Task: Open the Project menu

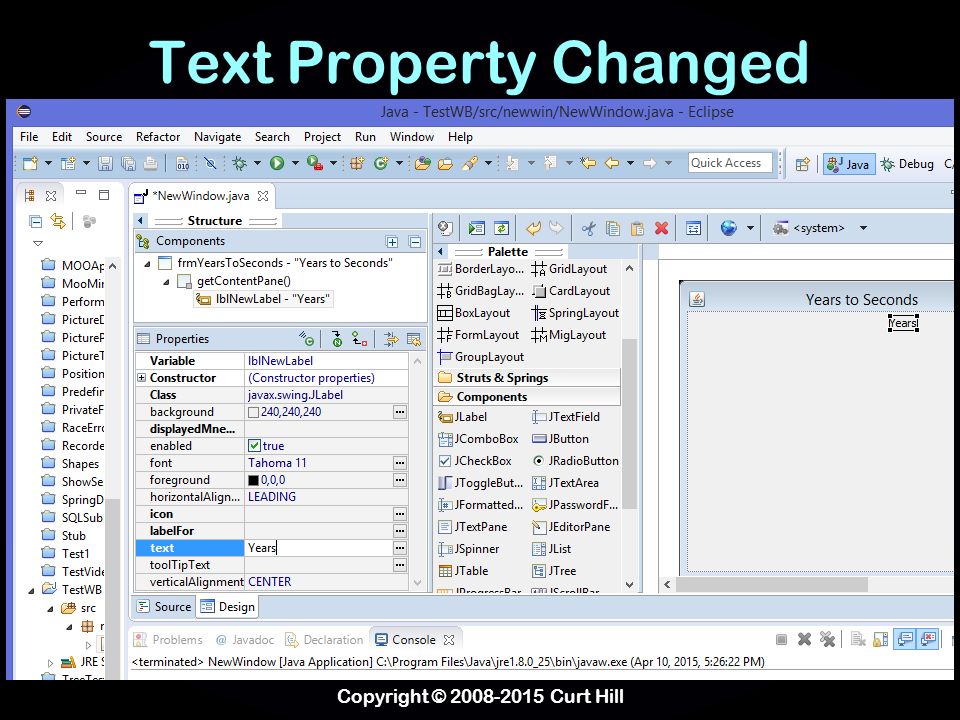Action: (322, 137)
